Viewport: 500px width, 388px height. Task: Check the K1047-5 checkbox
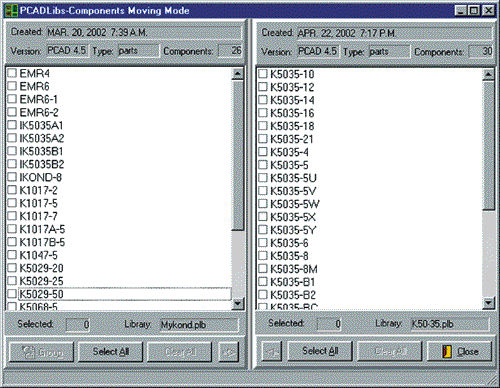tap(12, 255)
